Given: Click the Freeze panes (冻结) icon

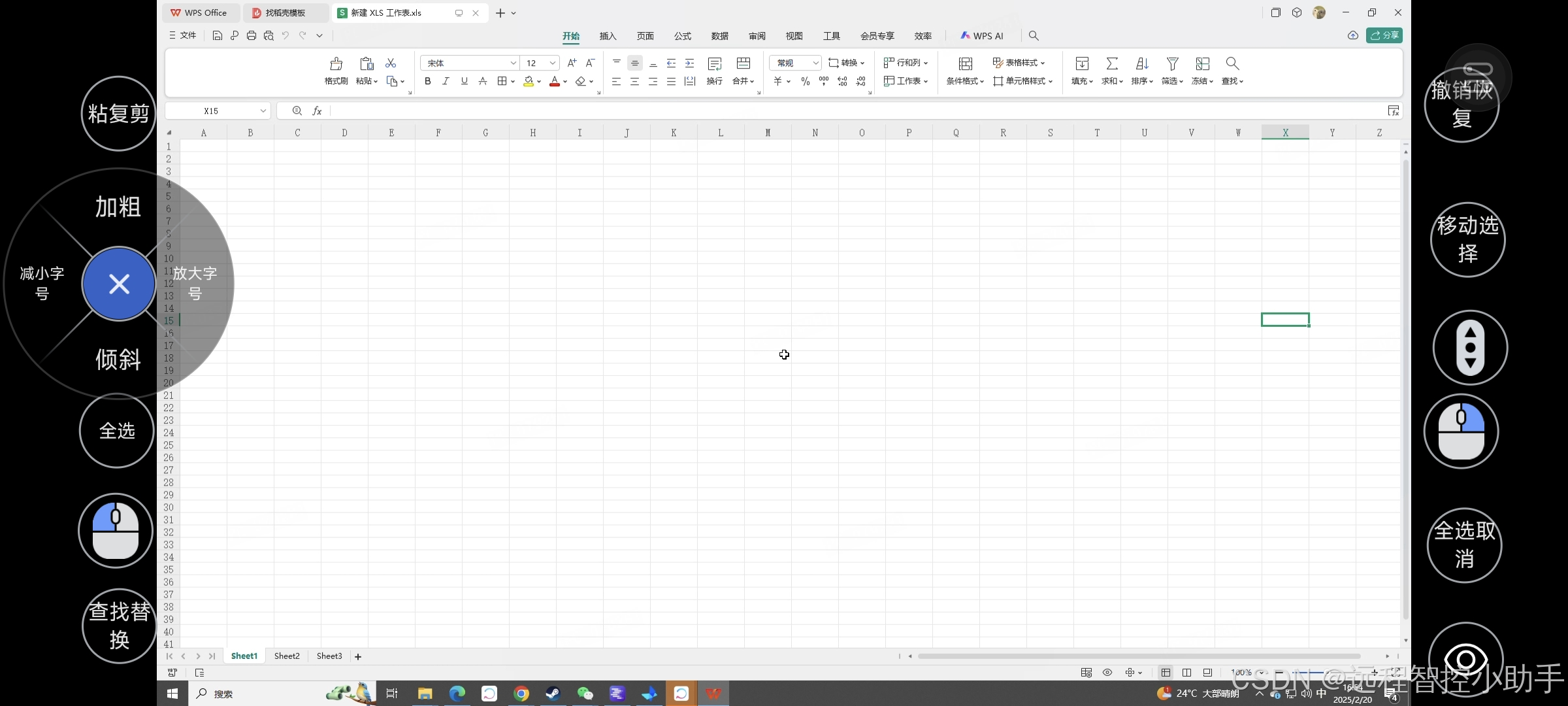Looking at the screenshot, I should pyautogui.click(x=1202, y=64).
